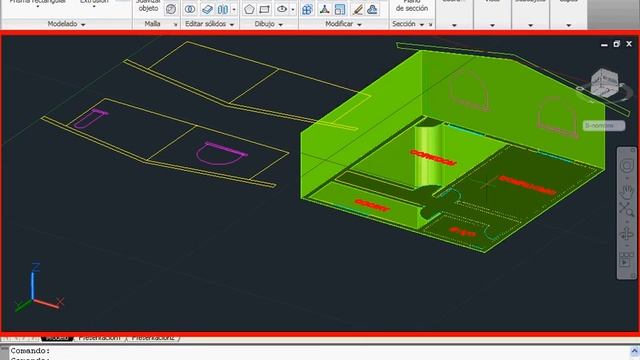Expand the third collapsed ribbon panel after Sección
Screen dimensions: 640x360
(x=530, y=25)
